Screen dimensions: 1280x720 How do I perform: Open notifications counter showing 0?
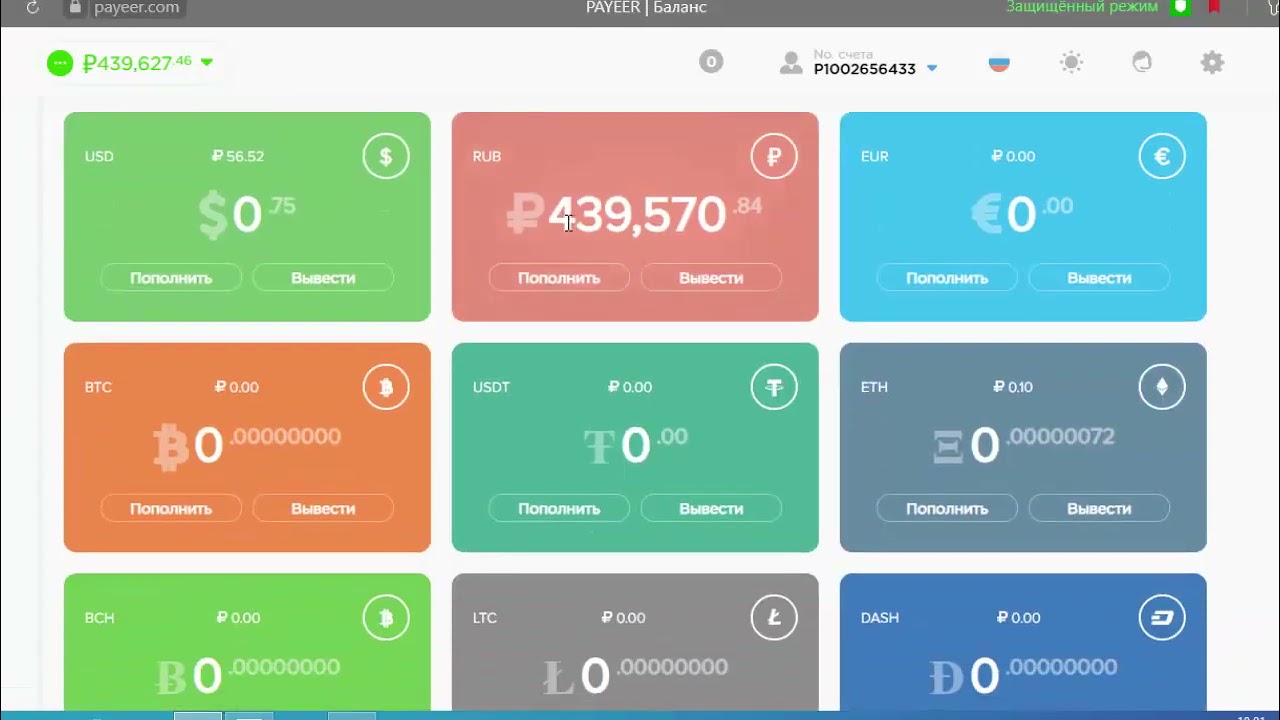coord(711,62)
